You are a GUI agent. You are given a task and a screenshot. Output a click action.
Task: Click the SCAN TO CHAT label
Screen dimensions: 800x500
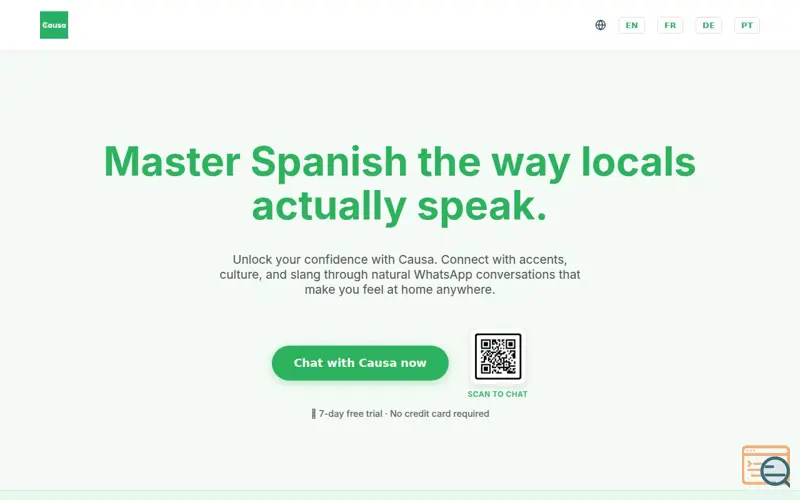pyautogui.click(x=497, y=394)
